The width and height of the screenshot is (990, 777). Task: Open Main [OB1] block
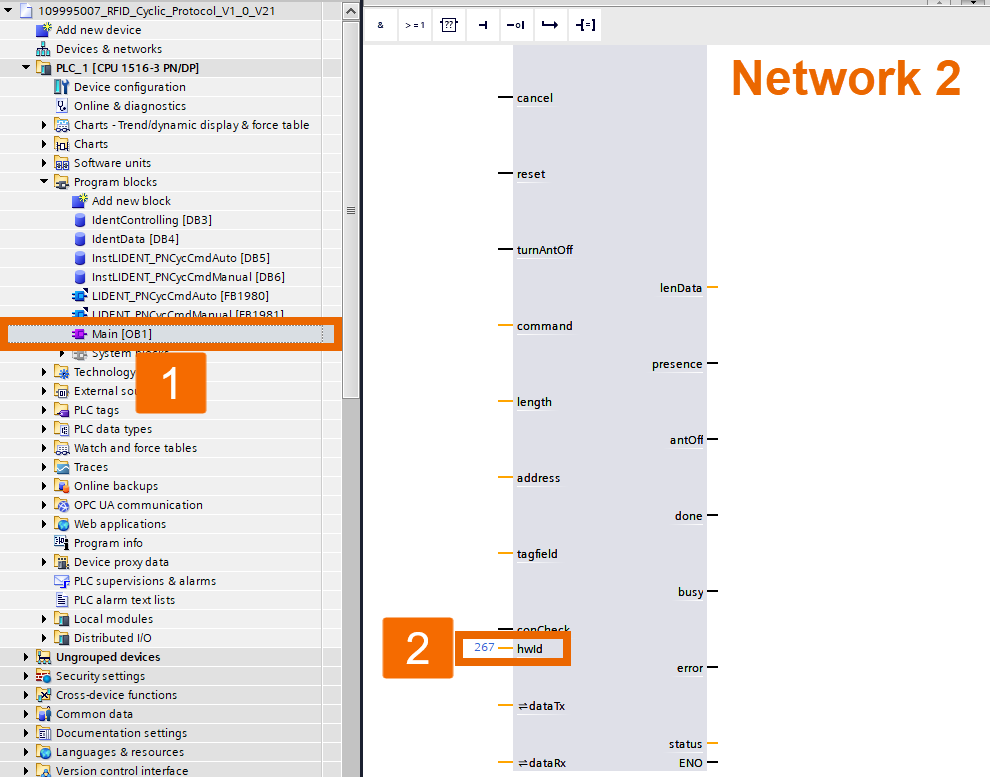pyautogui.click(x=122, y=334)
